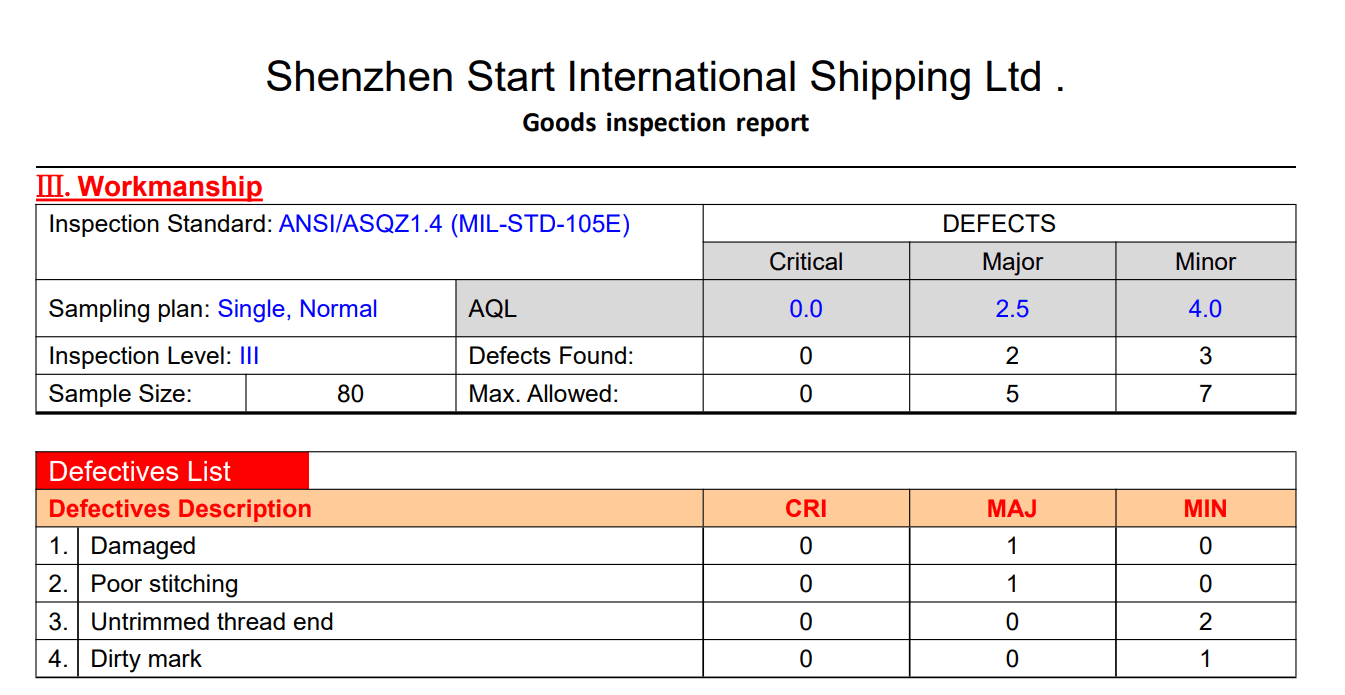Click the red Defectives List header
The height and width of the screenshot is (695, 1345).
pos(140,471)
